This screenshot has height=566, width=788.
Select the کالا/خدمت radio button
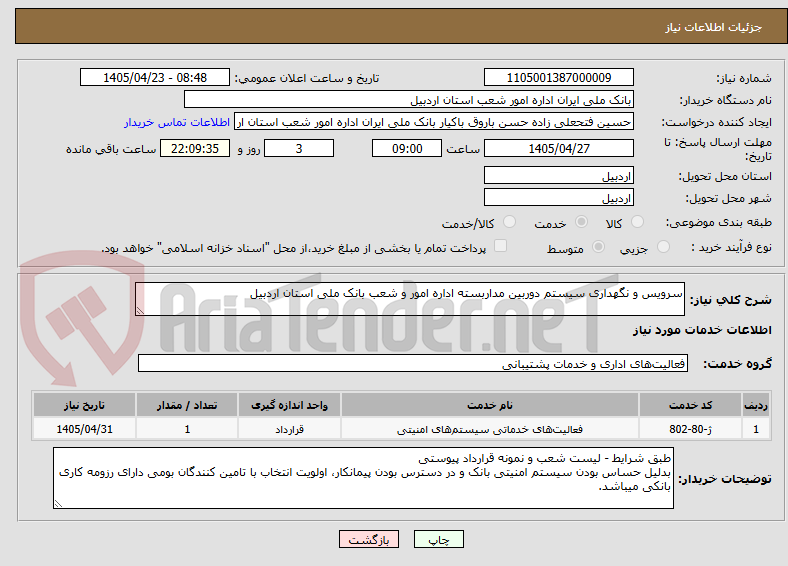pyautogui.click(x=510, y=222)
